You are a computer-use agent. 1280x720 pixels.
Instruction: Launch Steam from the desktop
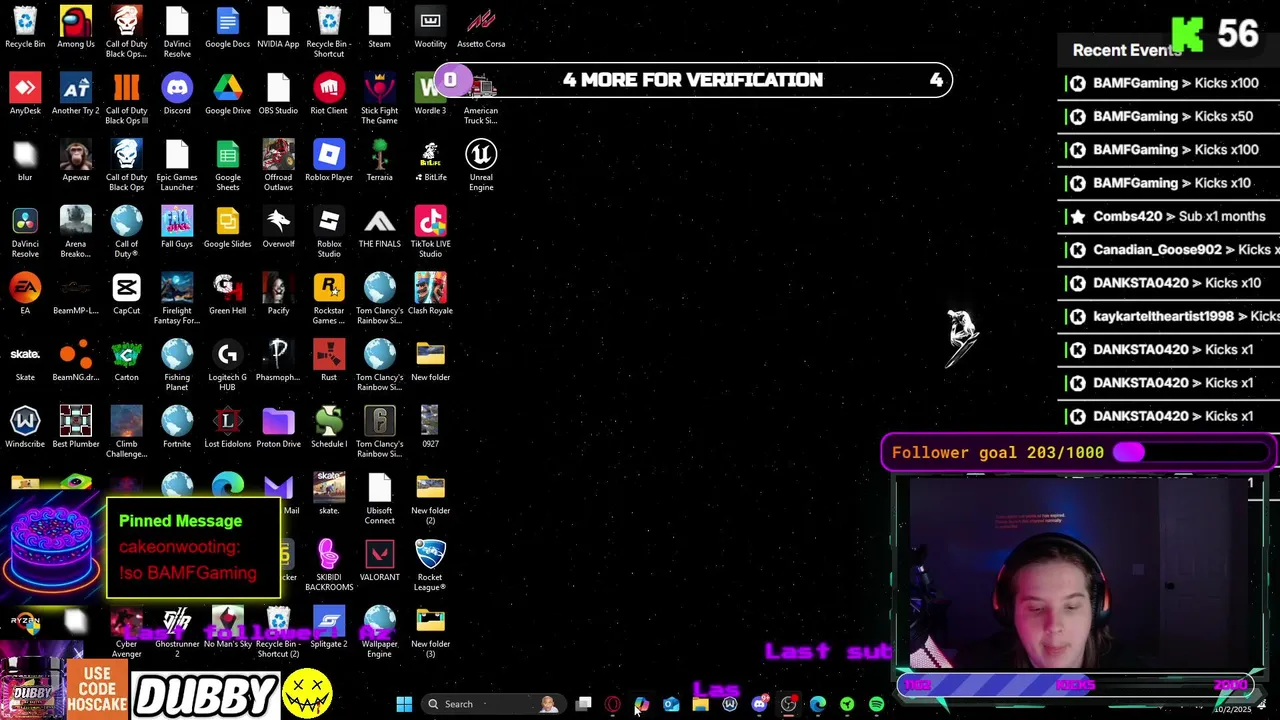pyautogui.click(x=379, y=28)
